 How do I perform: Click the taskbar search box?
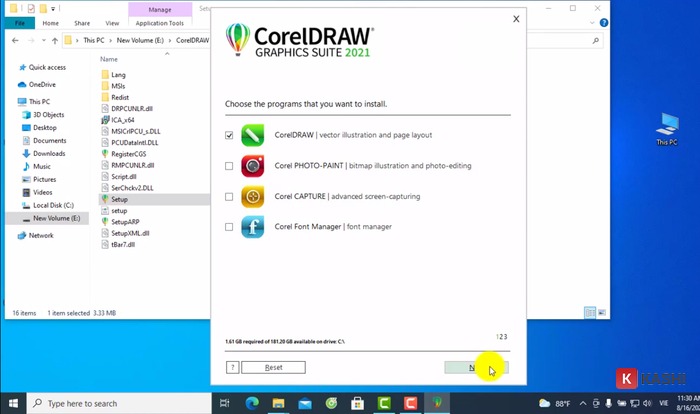119,403
